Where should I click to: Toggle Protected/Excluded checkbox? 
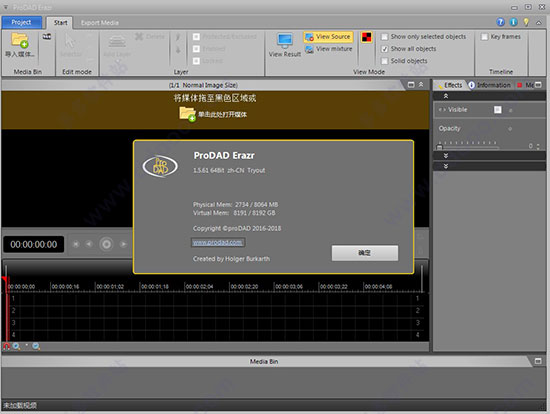196,36
